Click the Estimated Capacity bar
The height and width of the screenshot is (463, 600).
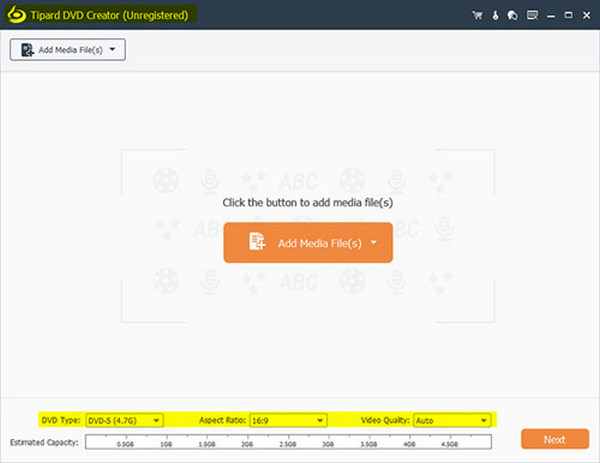click(289, 442)
